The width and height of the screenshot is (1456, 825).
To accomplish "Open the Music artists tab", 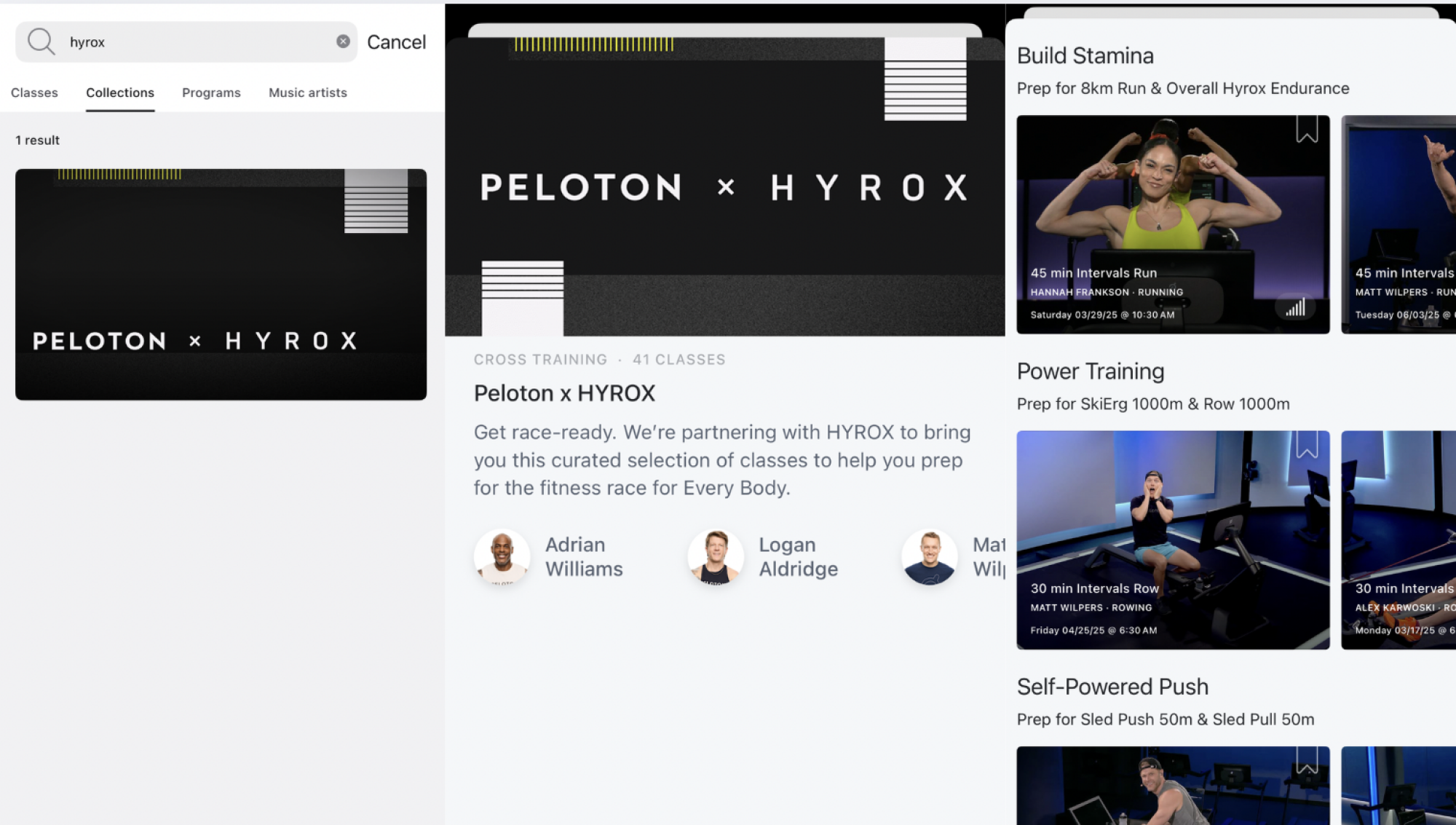I will pyautogui.click(x=307, y=92).
